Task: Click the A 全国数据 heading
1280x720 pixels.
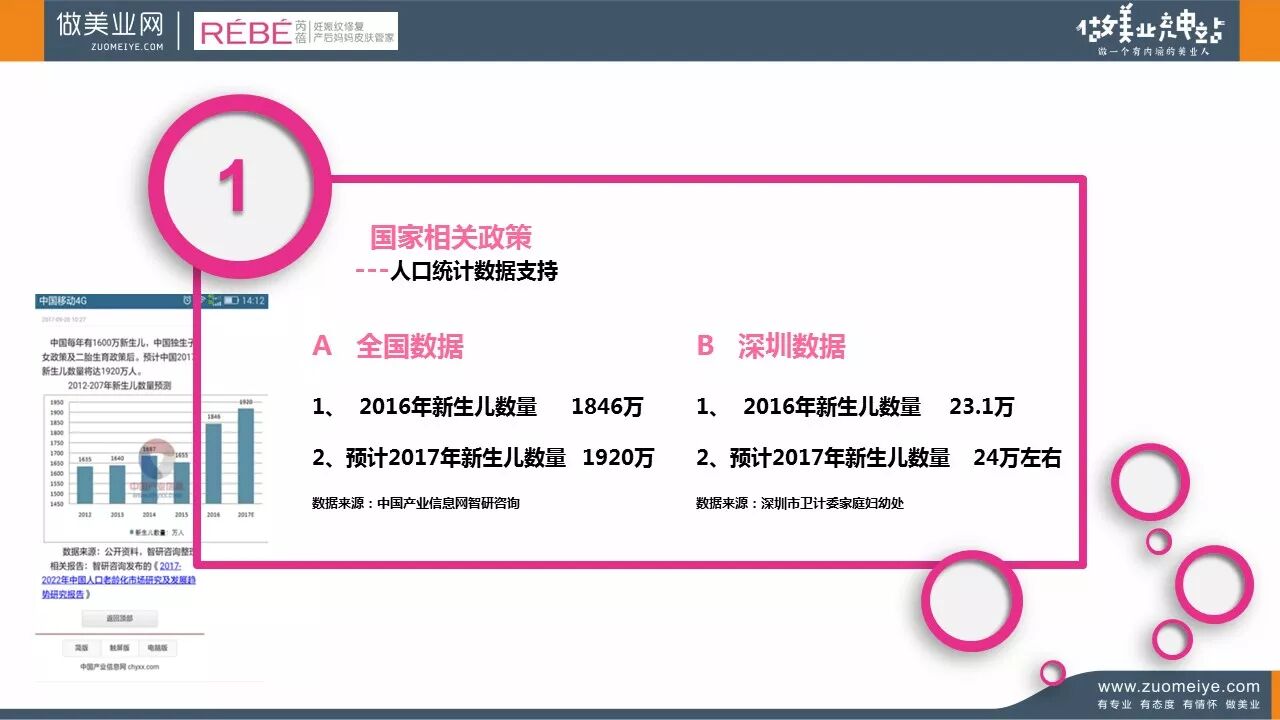Action: click(x=388, y=346)
